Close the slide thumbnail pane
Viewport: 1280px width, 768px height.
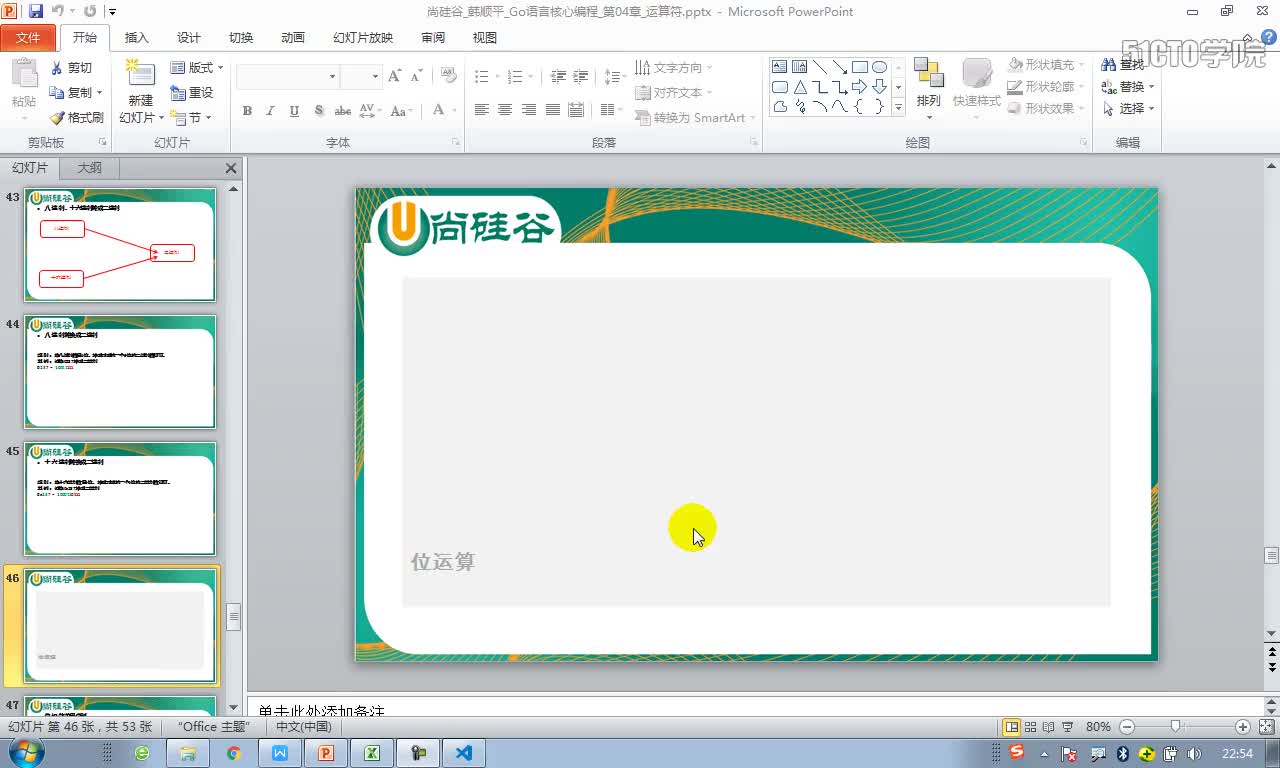231,168
